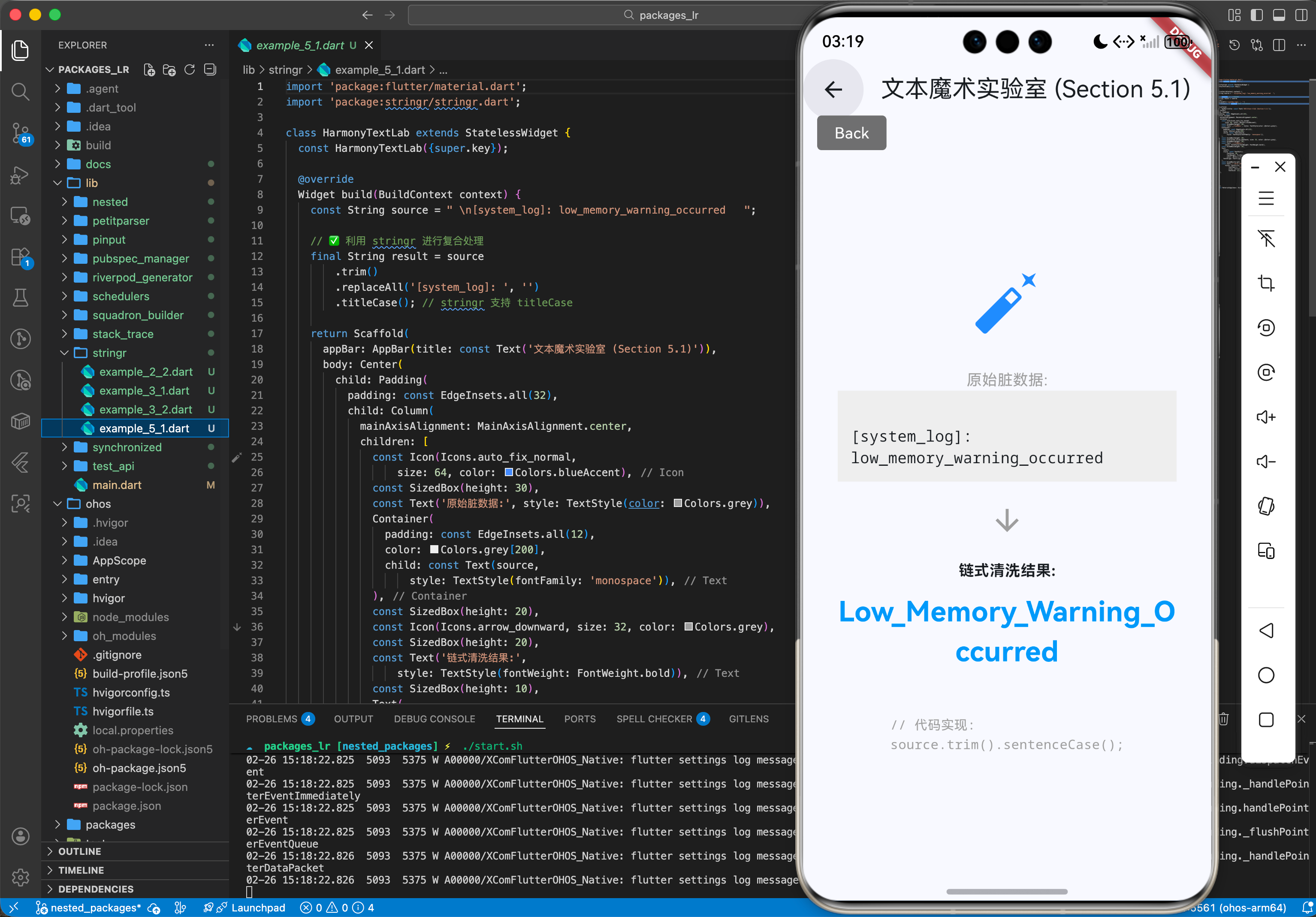Open example_3_2.dart in the file tree
1316x917 pixels.
[x=135, y=409]
